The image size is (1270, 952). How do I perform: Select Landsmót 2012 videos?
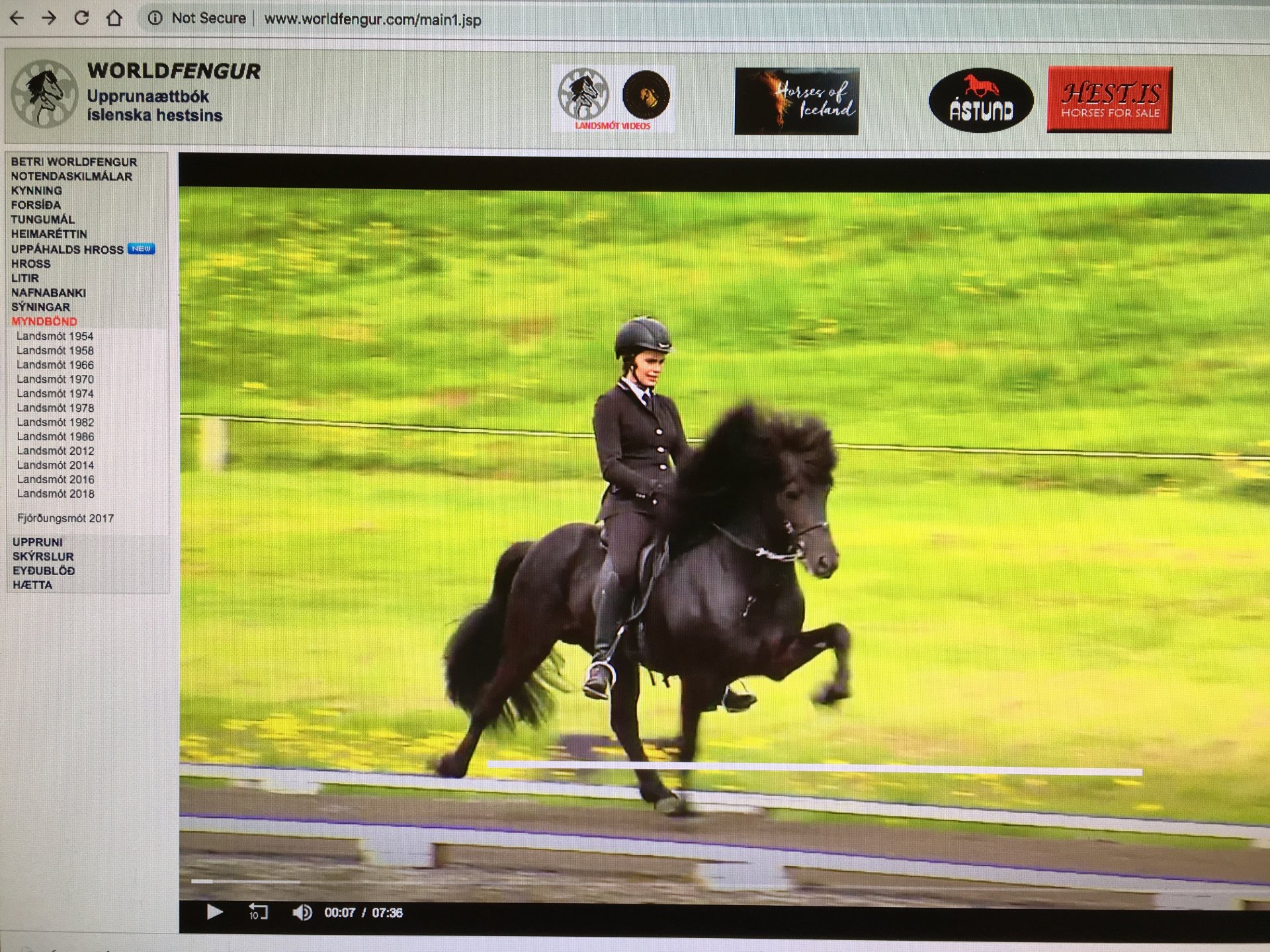[x=55, y=451]
